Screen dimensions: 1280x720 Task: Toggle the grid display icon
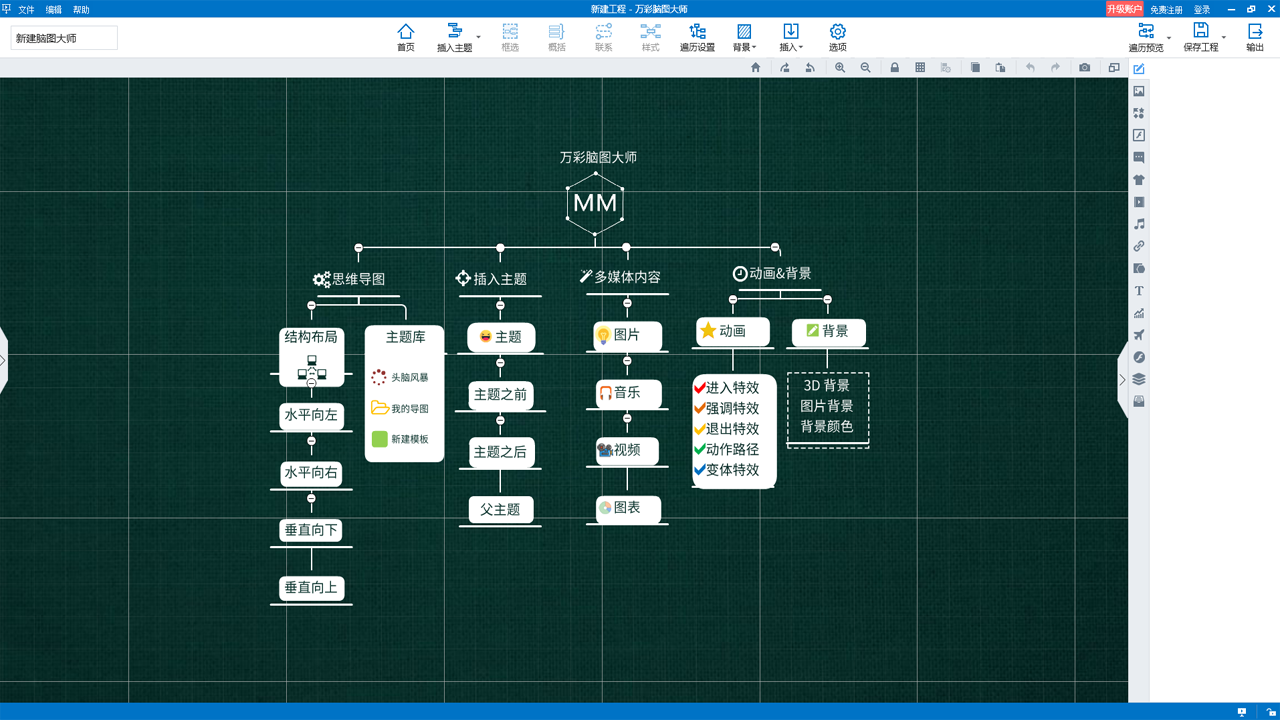tap(920, 68)
